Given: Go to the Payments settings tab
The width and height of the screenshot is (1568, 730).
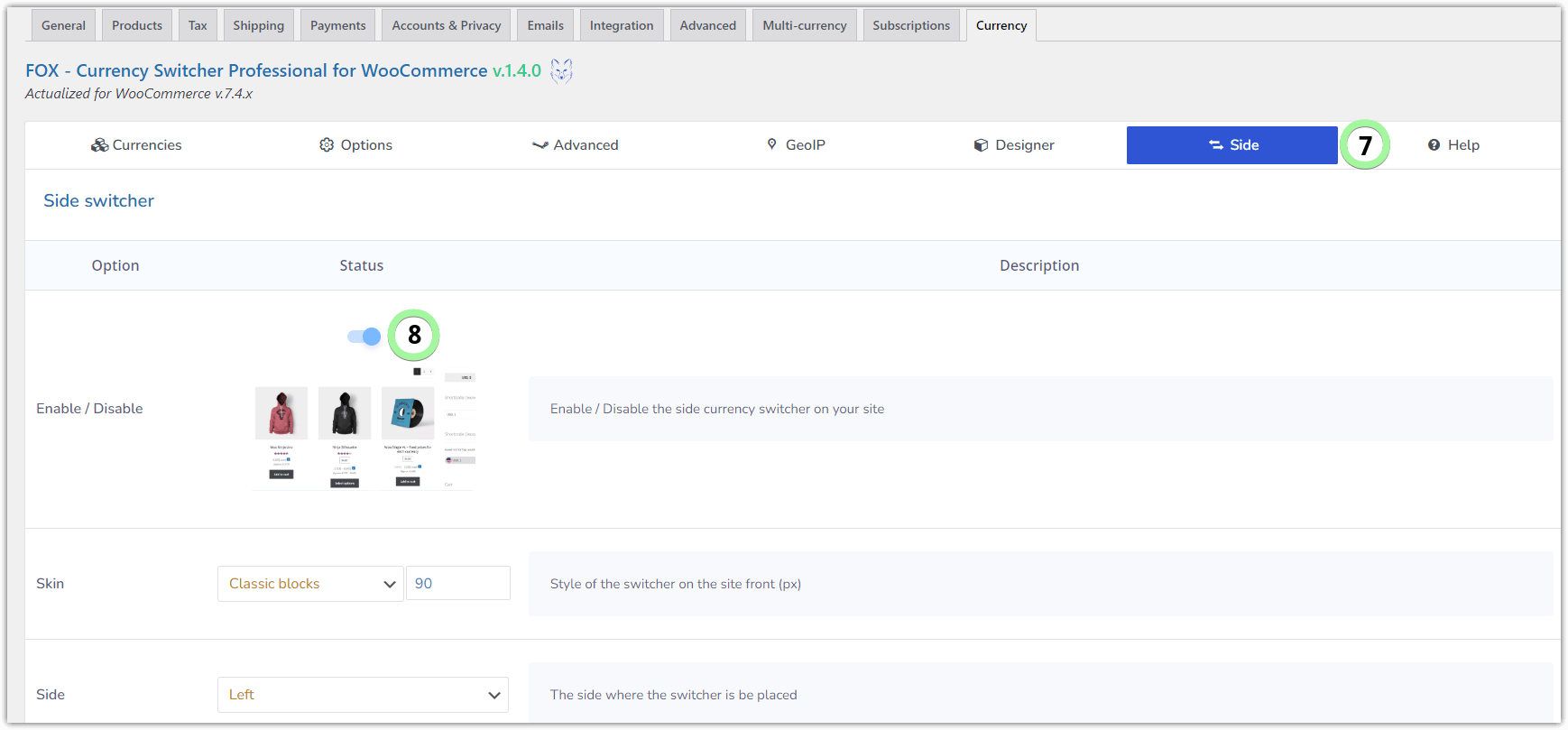Looking at the screenshot, I should pos(338,25).
